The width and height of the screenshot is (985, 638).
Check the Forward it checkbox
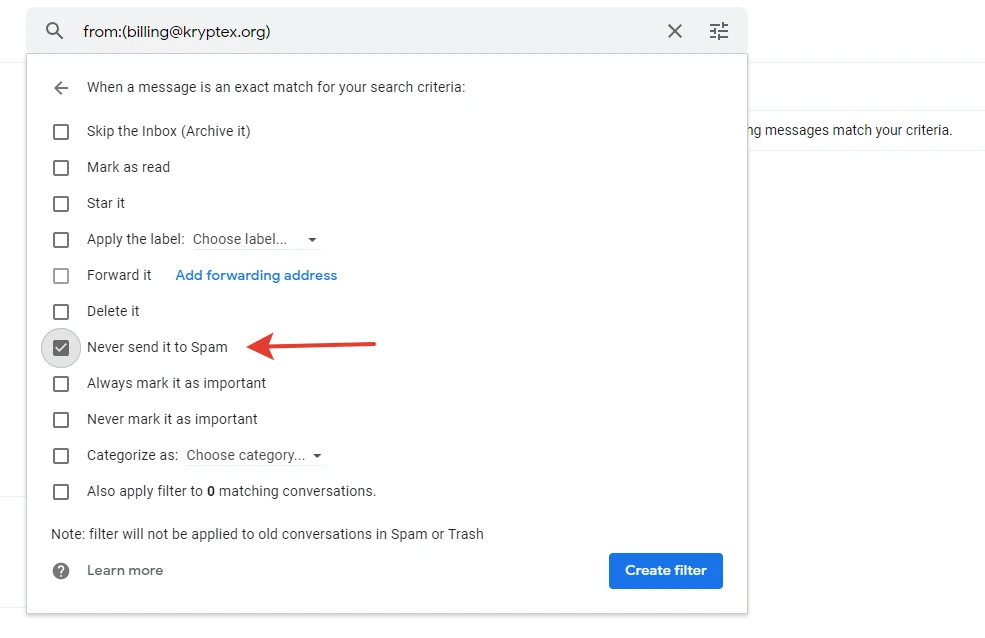tap(61, 276)
